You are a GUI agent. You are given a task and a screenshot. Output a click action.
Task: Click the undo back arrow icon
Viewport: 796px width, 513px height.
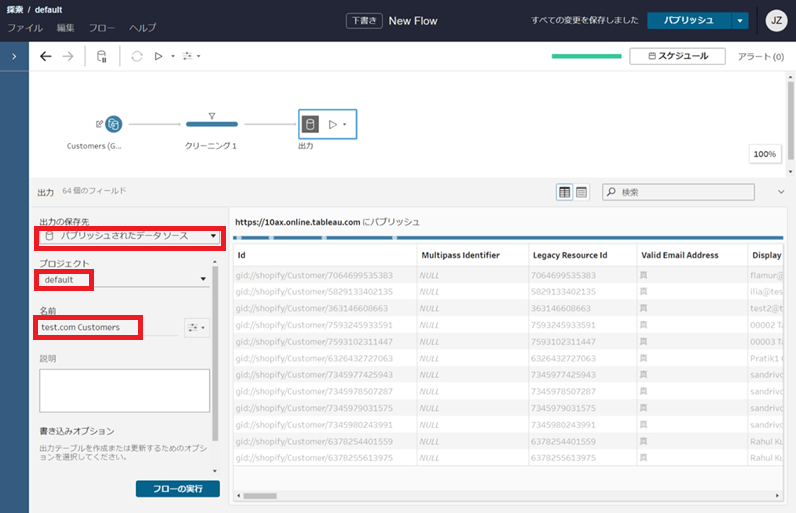click(x=46, y=57)
